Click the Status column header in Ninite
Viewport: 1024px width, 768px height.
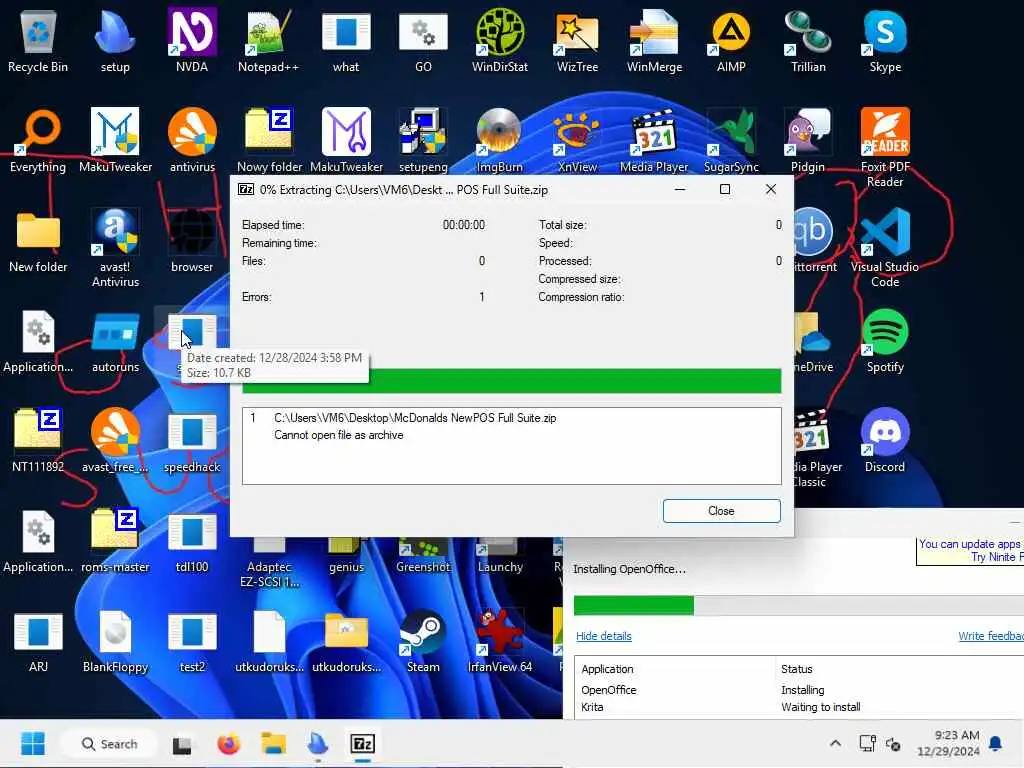[x=796, y=669]
